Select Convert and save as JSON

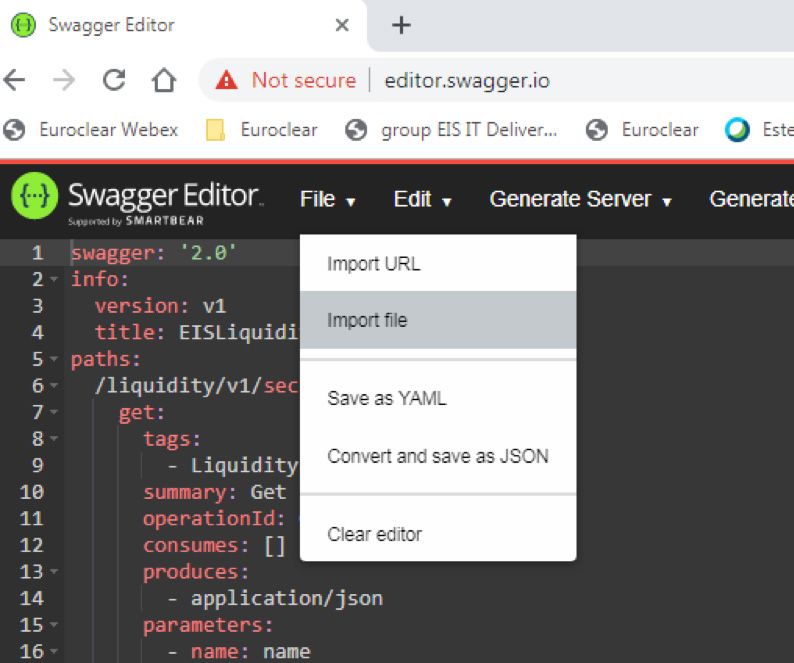438,456
